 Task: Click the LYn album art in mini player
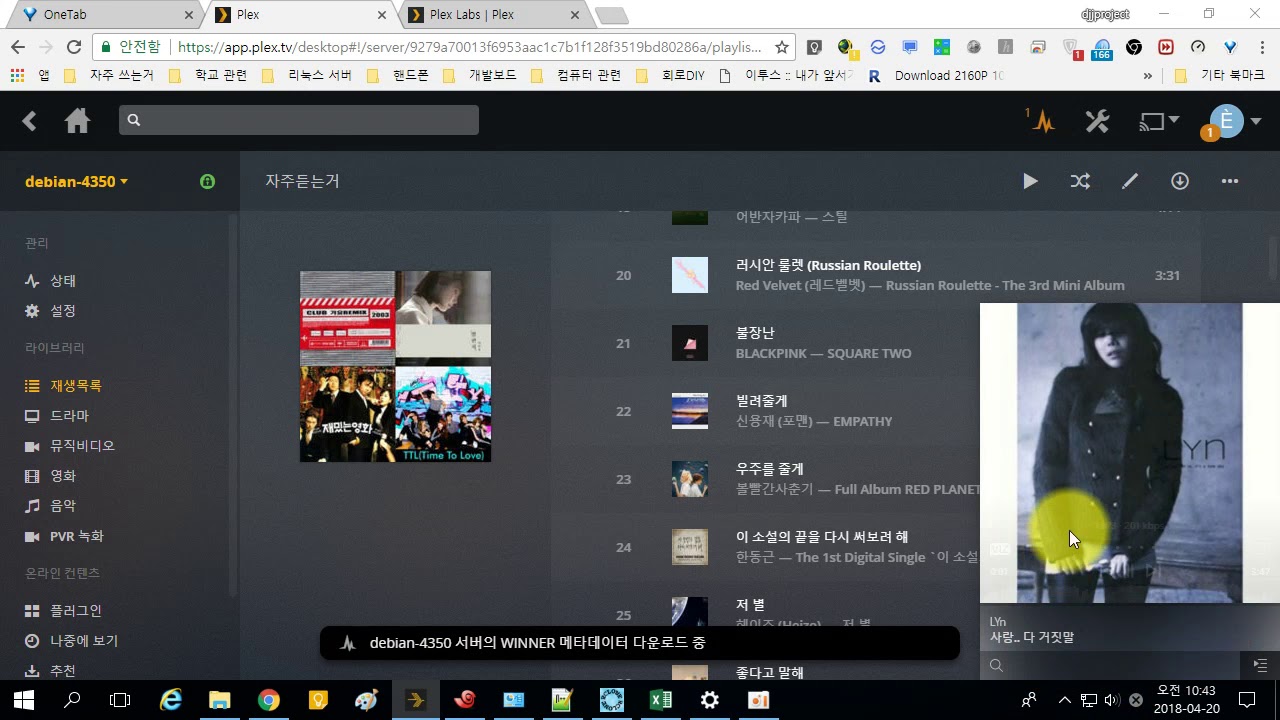pos(1129,453)
